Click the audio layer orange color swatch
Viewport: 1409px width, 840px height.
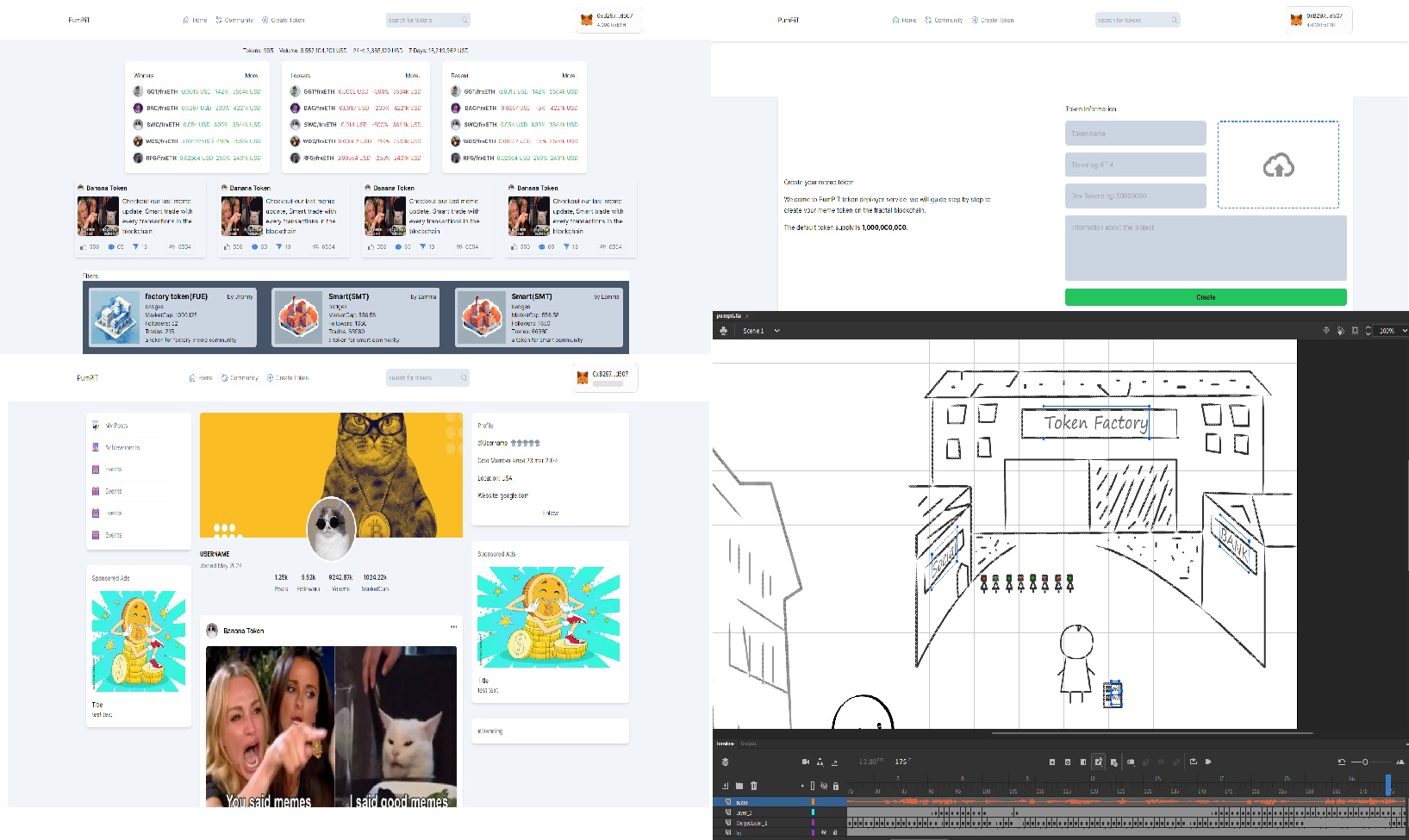coord(813,802)
